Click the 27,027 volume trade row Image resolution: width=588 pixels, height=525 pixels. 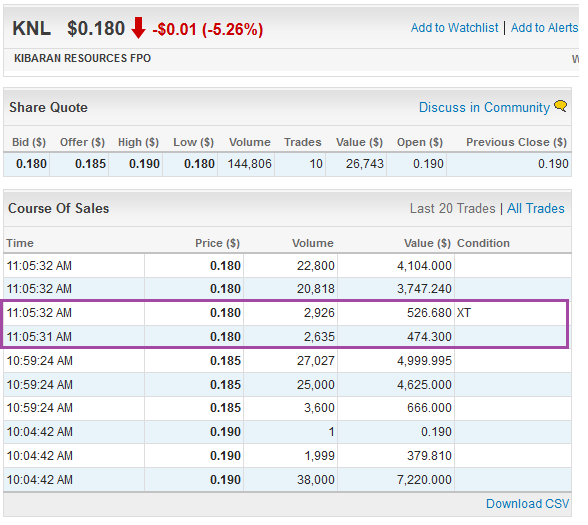coord(287,361)
